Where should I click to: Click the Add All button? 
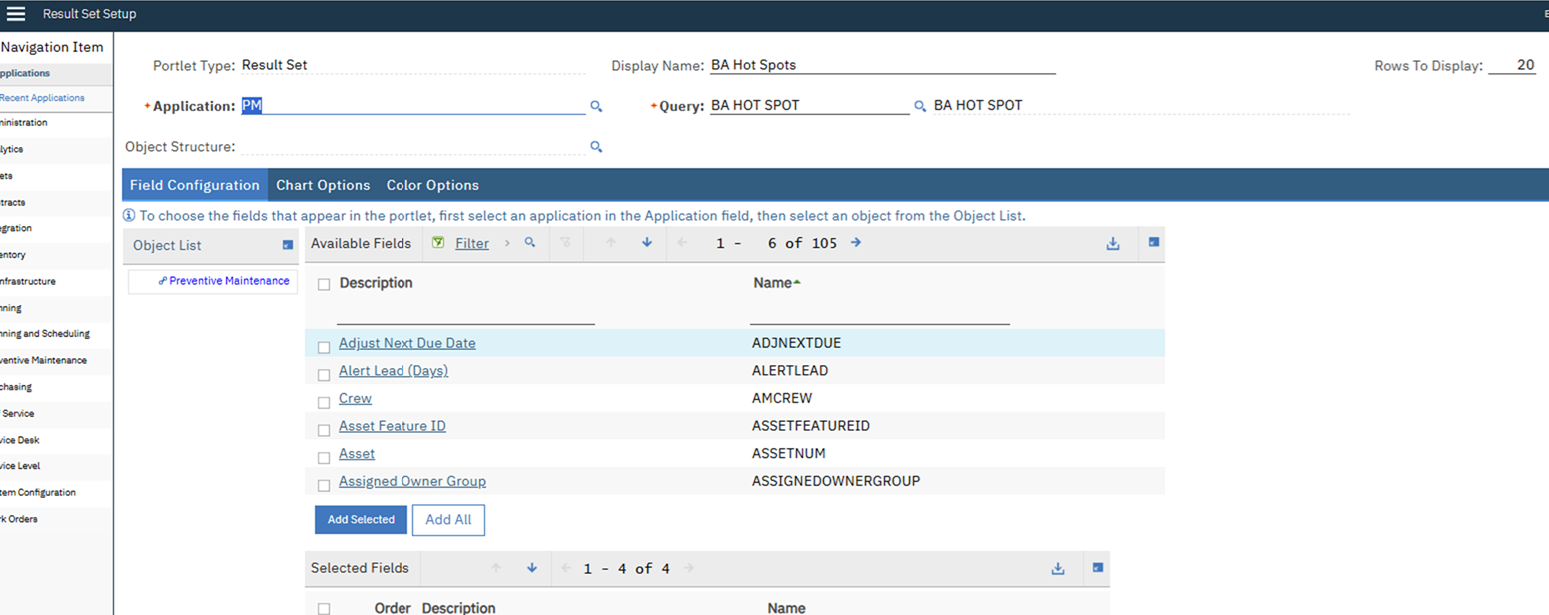click(x=448, y=520)
